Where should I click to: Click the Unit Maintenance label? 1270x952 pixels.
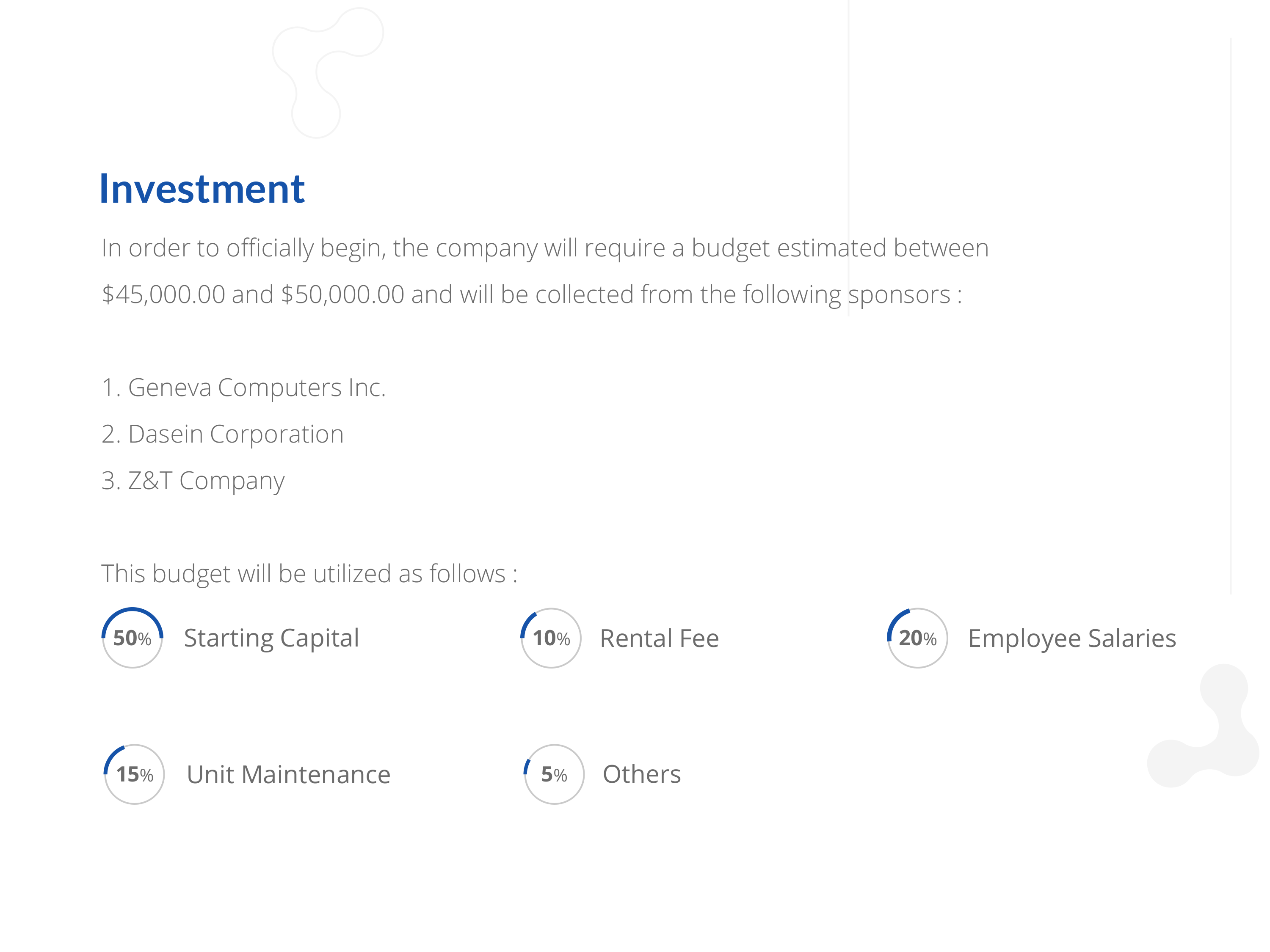[289, 775]
